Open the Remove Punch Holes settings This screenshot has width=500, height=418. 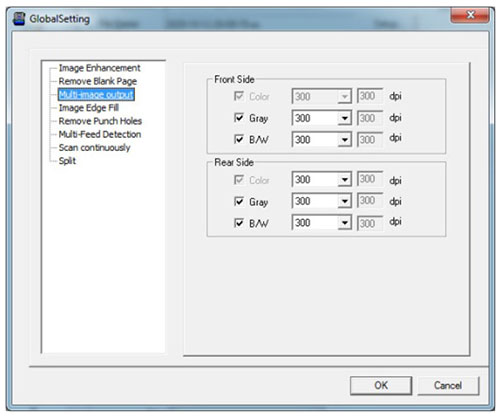[x=100, y=121]
